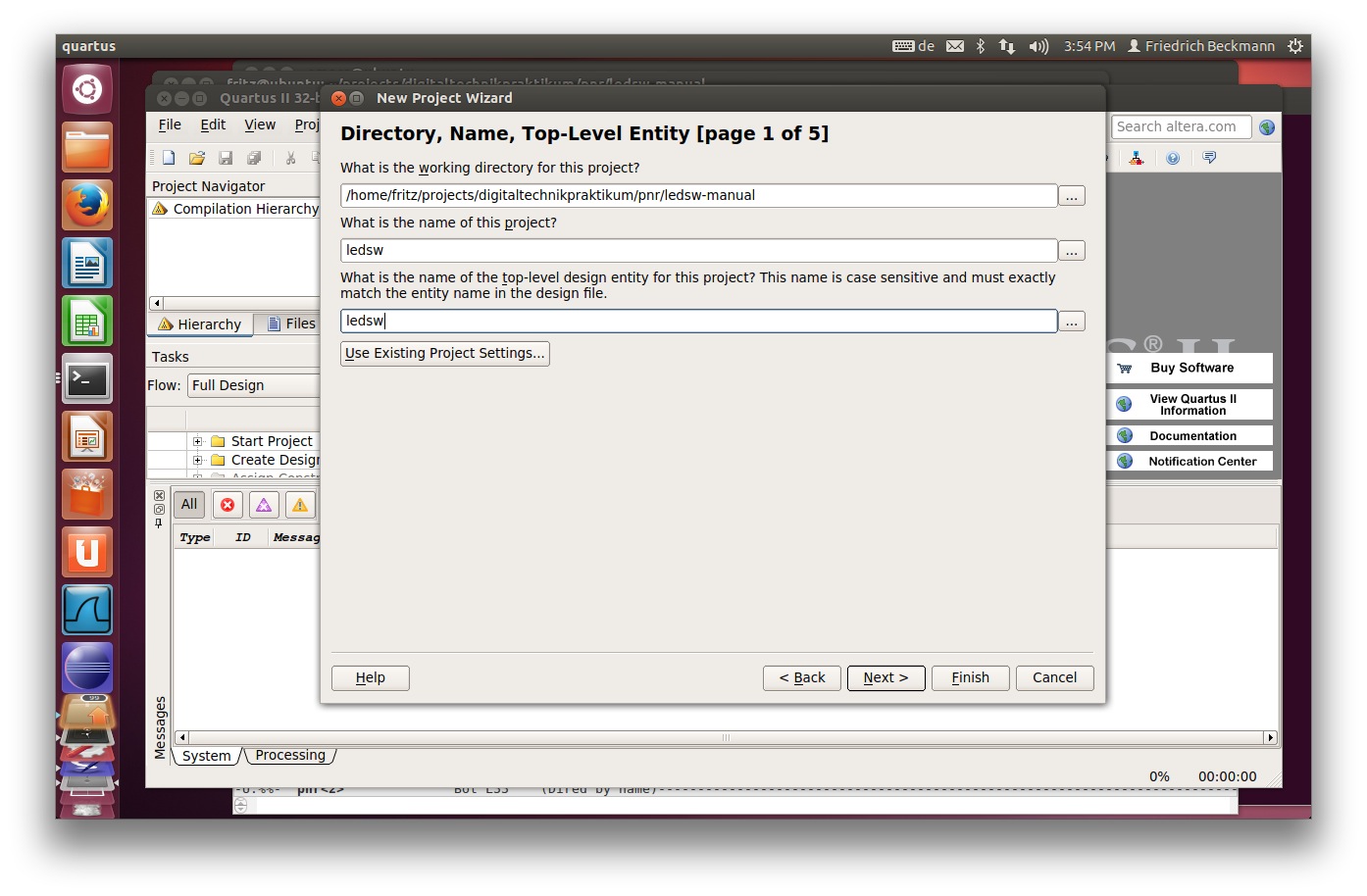Click the messages horizontal scrollbar

tap(726, 737)
